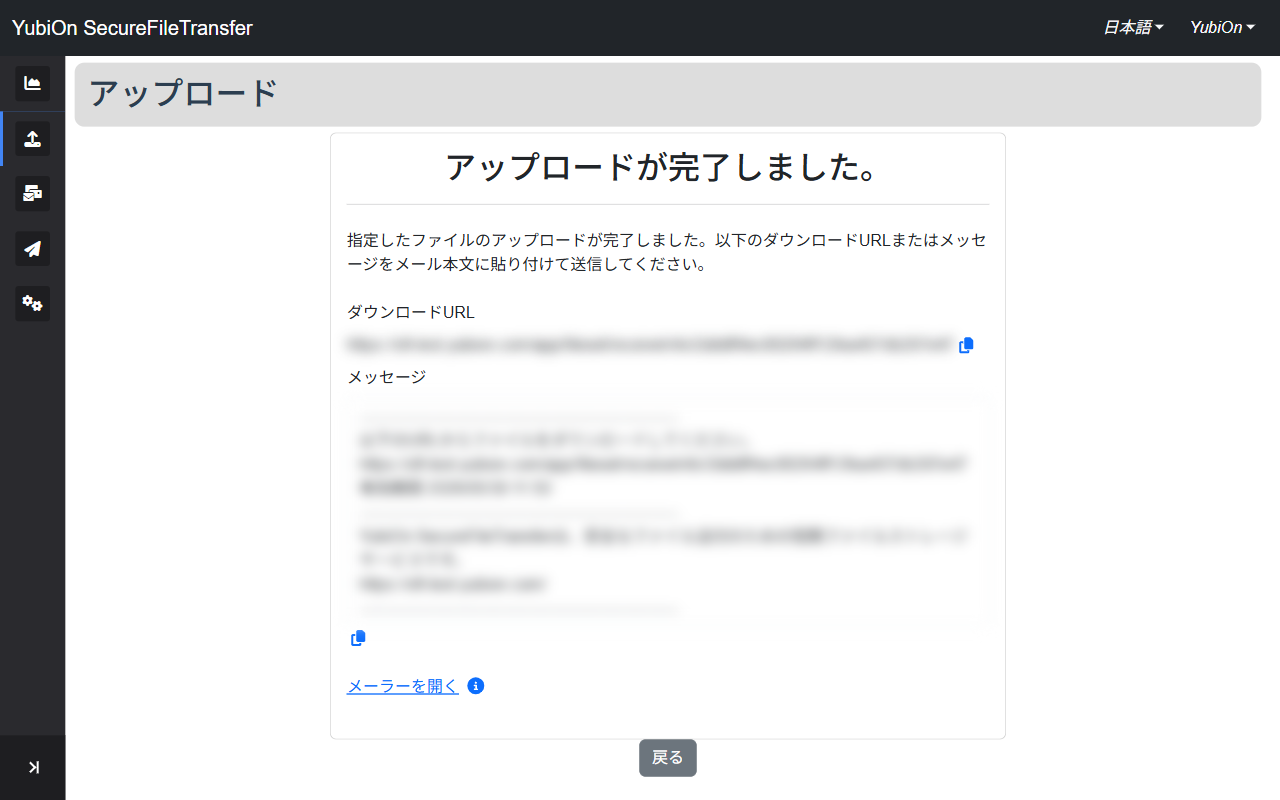Click the メッセージ label

[387, 377]
